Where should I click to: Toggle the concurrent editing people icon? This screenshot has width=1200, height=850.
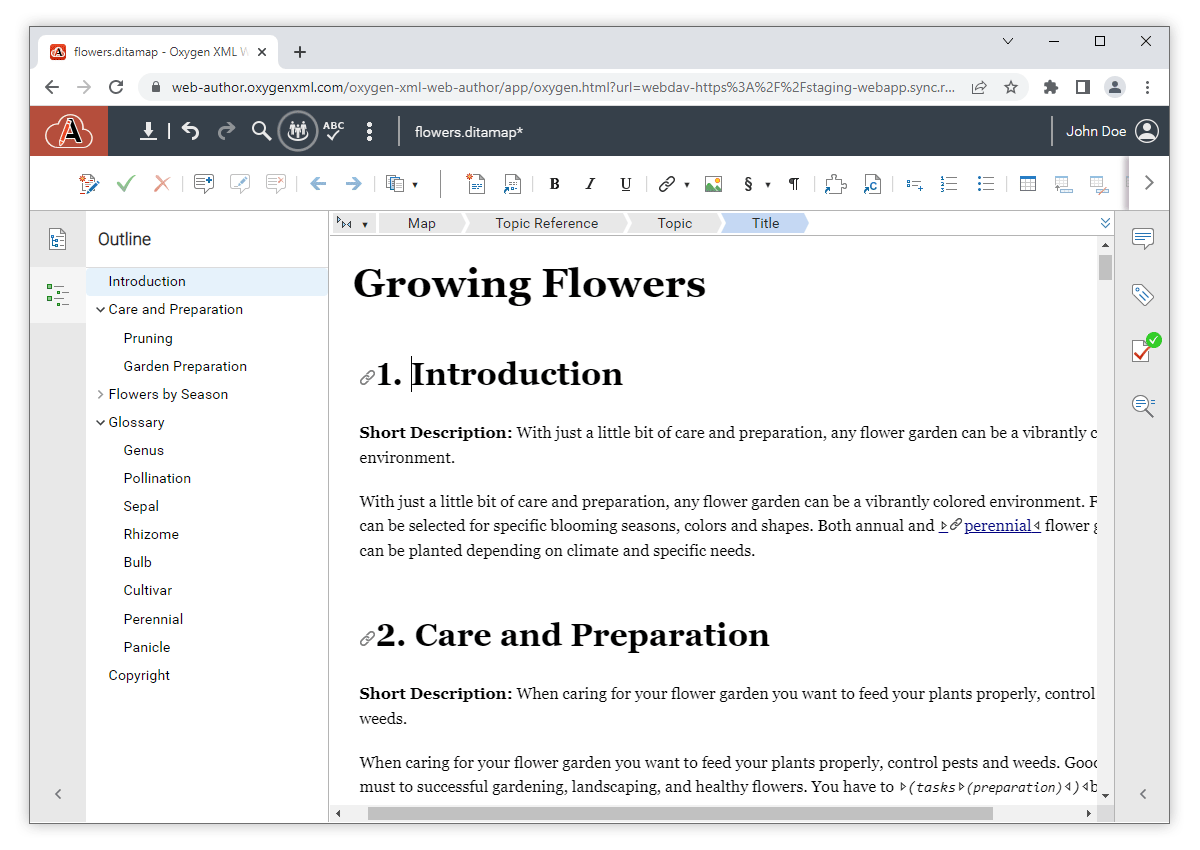pos(297,131)
